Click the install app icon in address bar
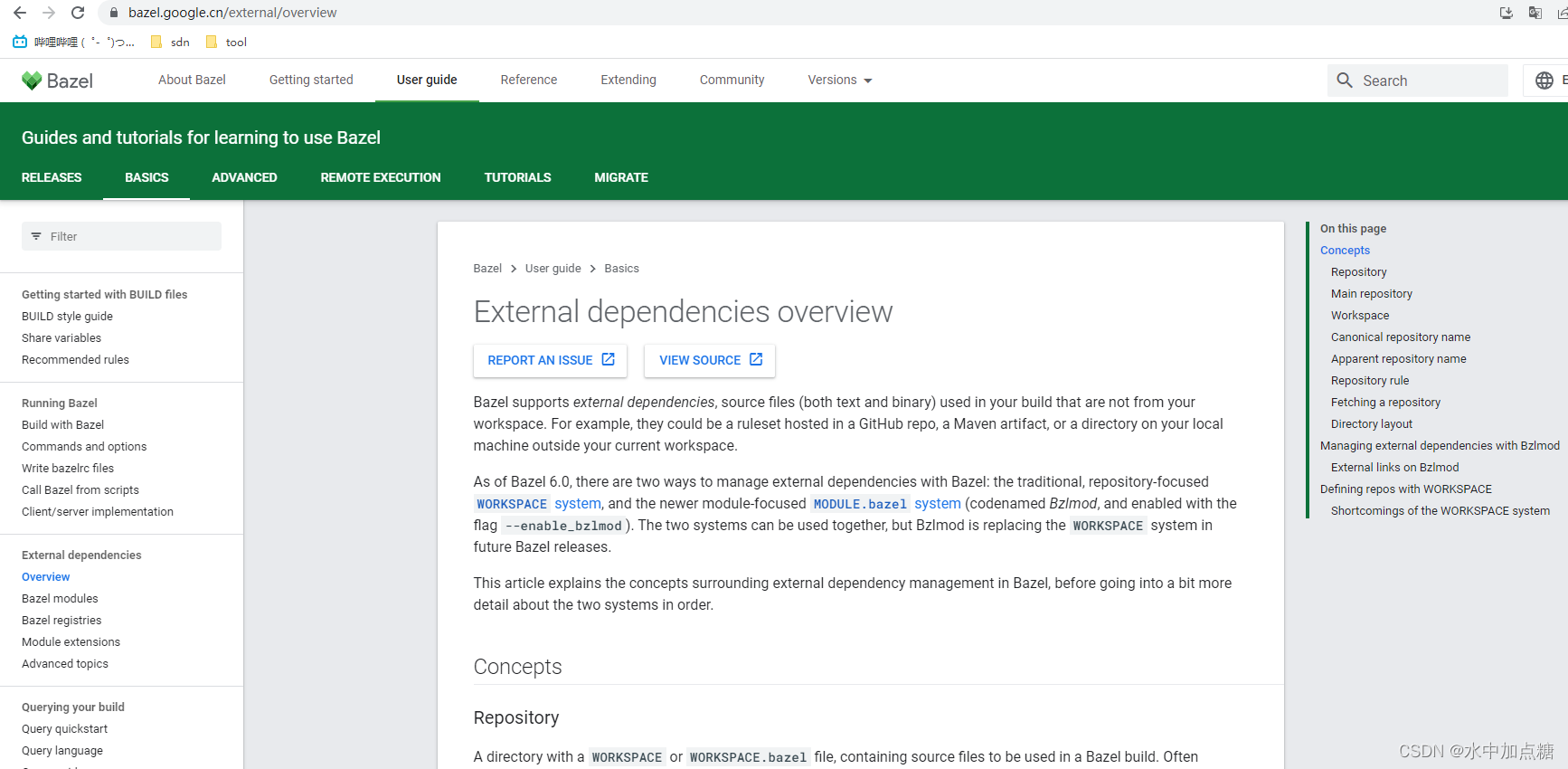Viewport: 1568px width, 769px height. click(1507, 13)
